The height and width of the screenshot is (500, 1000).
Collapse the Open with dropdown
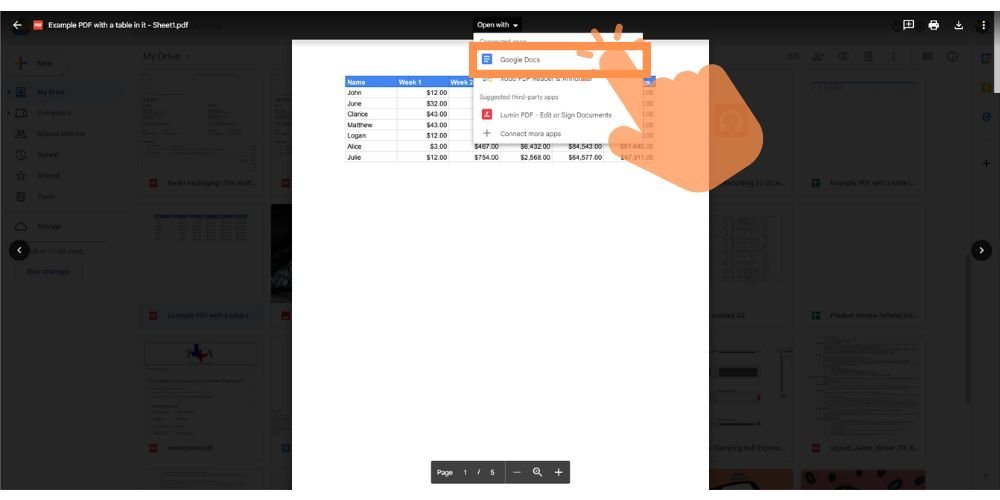point(498,25)
